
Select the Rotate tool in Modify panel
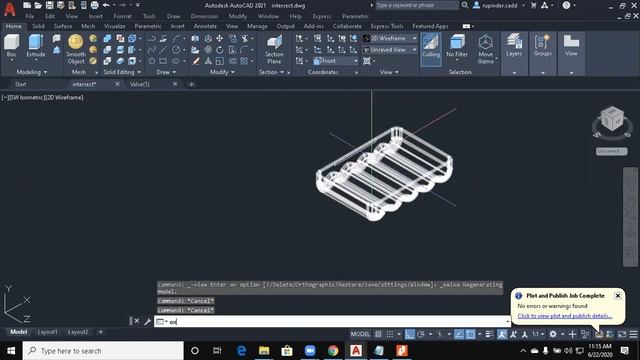[x=220, y=50]
